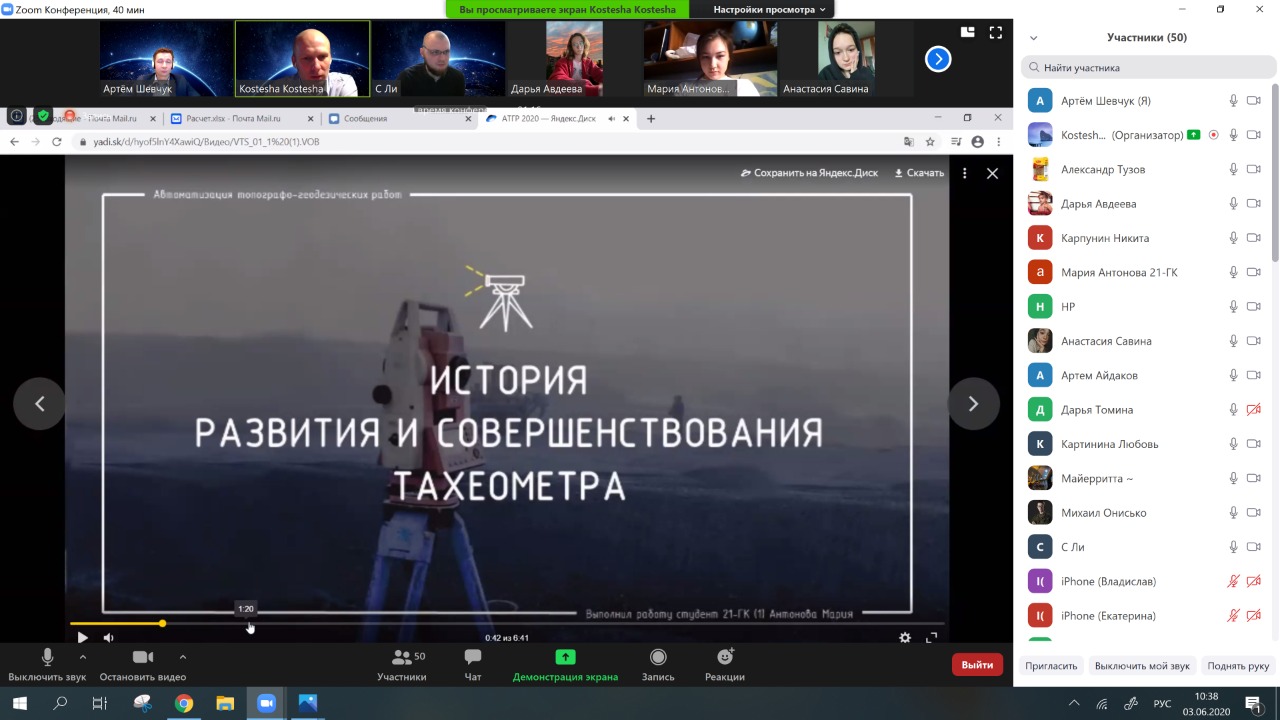Screen dimensions: 1280x720
Task: Enter Zoom full screen mode
Action: coord(996,32)
